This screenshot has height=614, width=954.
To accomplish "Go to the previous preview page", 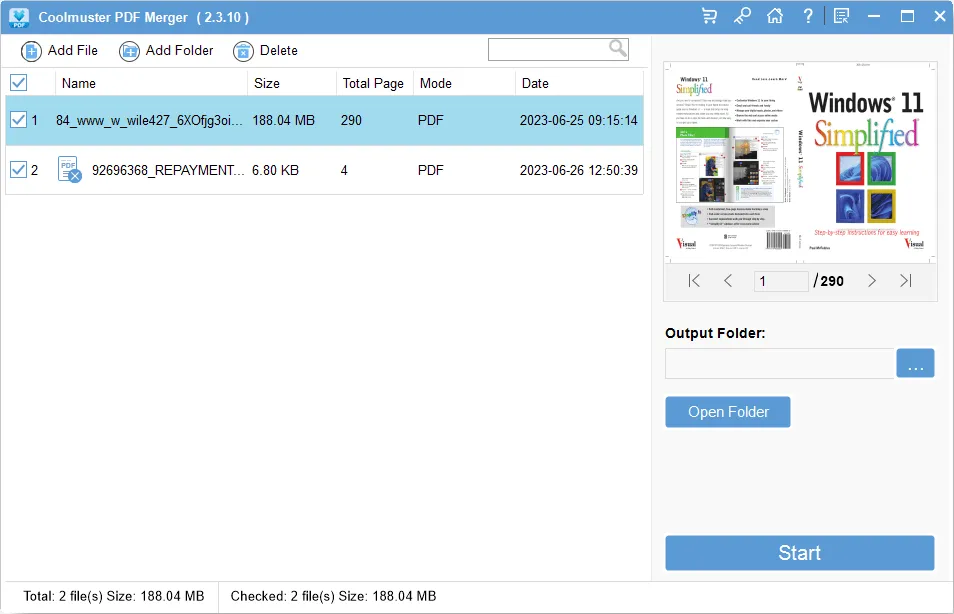I will (728, 281).
